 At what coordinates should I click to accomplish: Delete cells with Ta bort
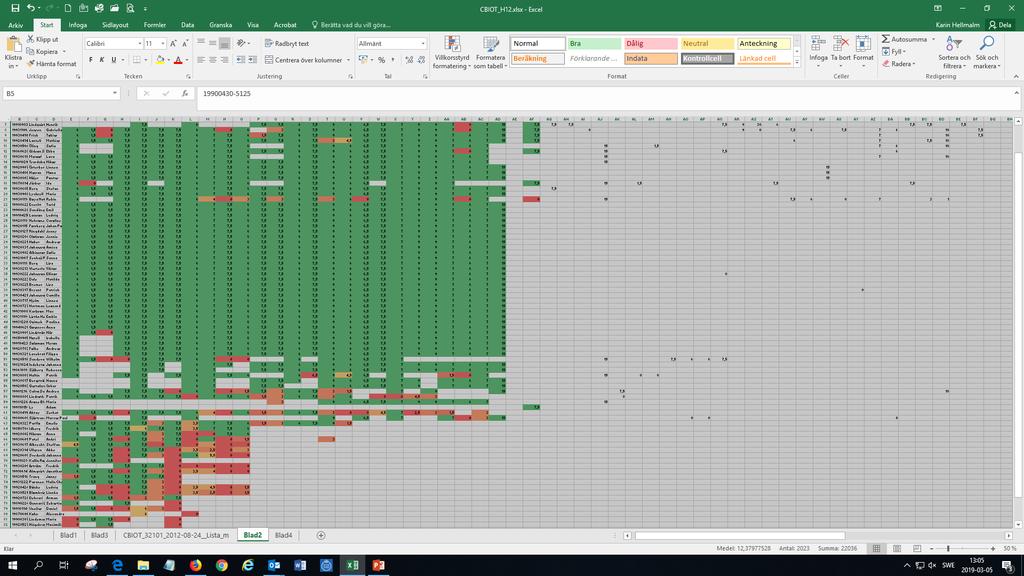(x=840, y=51)
